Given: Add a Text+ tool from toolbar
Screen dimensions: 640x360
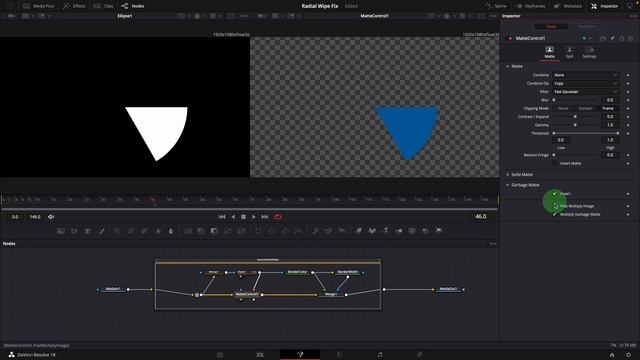Looking at the screenshot, I should pos(87,231).
